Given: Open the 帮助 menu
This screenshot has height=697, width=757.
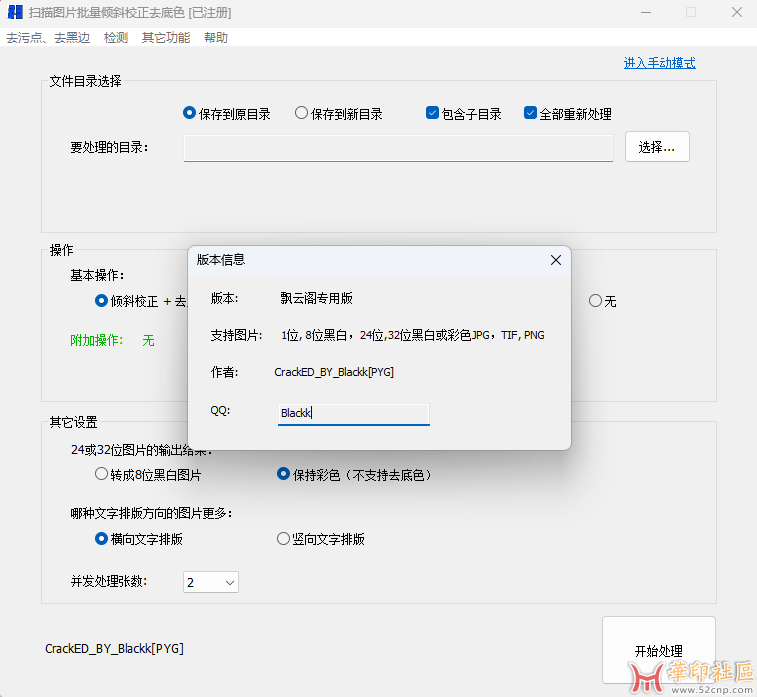Looking at the screenshot, I should click(x=215, y=38).
